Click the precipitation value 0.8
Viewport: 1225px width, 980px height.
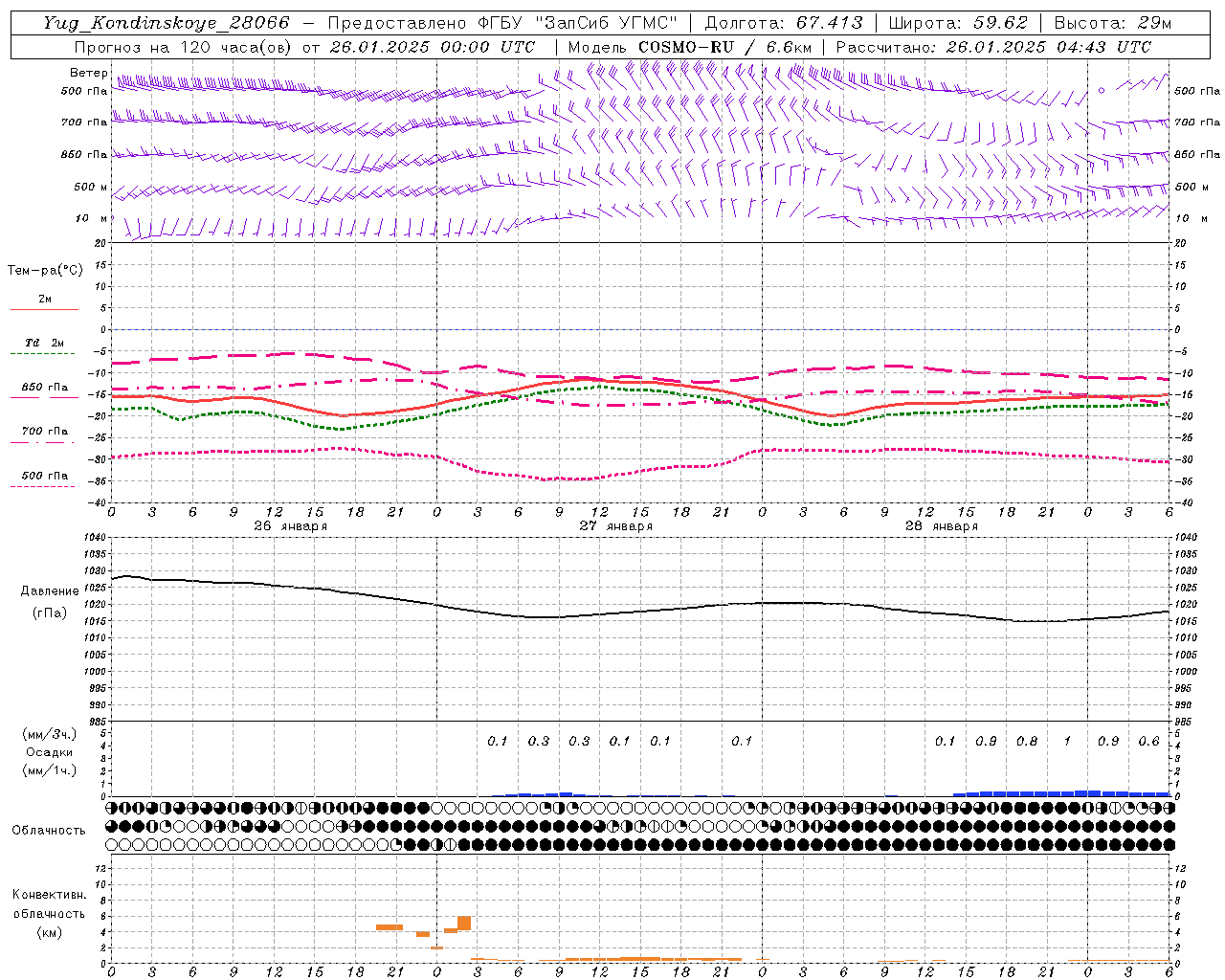click(1026, 741)
